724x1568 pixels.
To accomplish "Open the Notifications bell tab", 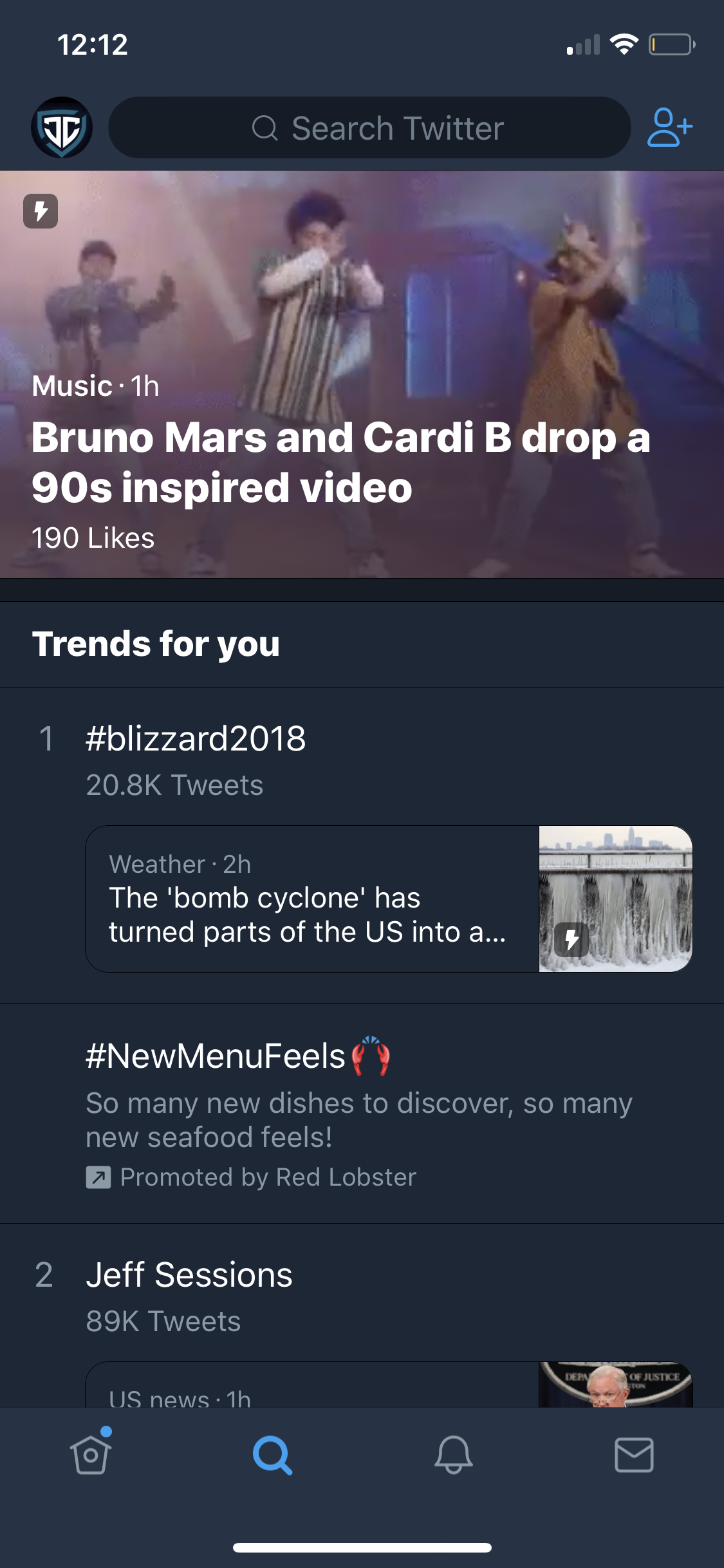I will point(454,1455).
